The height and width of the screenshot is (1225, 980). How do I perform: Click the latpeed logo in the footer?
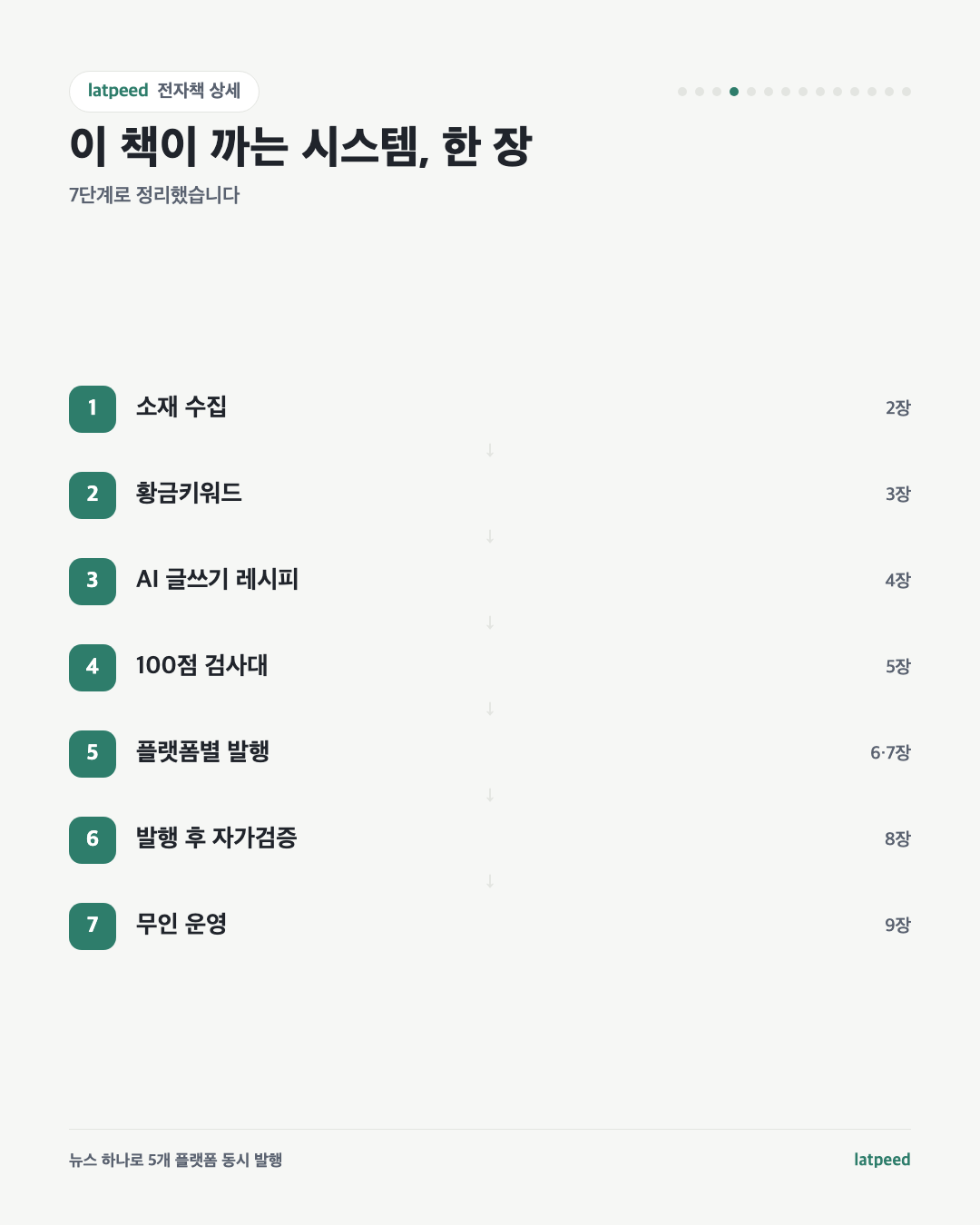pos(882,1160)
